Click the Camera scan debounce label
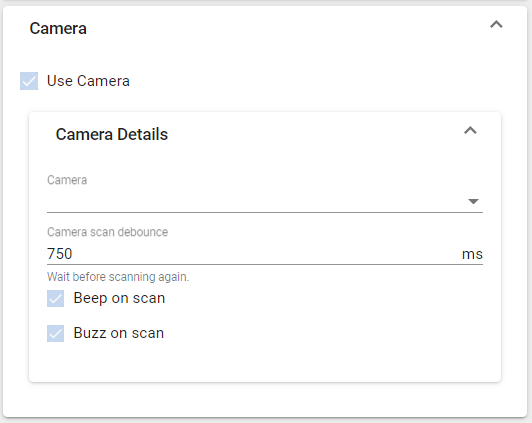The height and width of the screenshot is (423, 532). click(107, 232)
